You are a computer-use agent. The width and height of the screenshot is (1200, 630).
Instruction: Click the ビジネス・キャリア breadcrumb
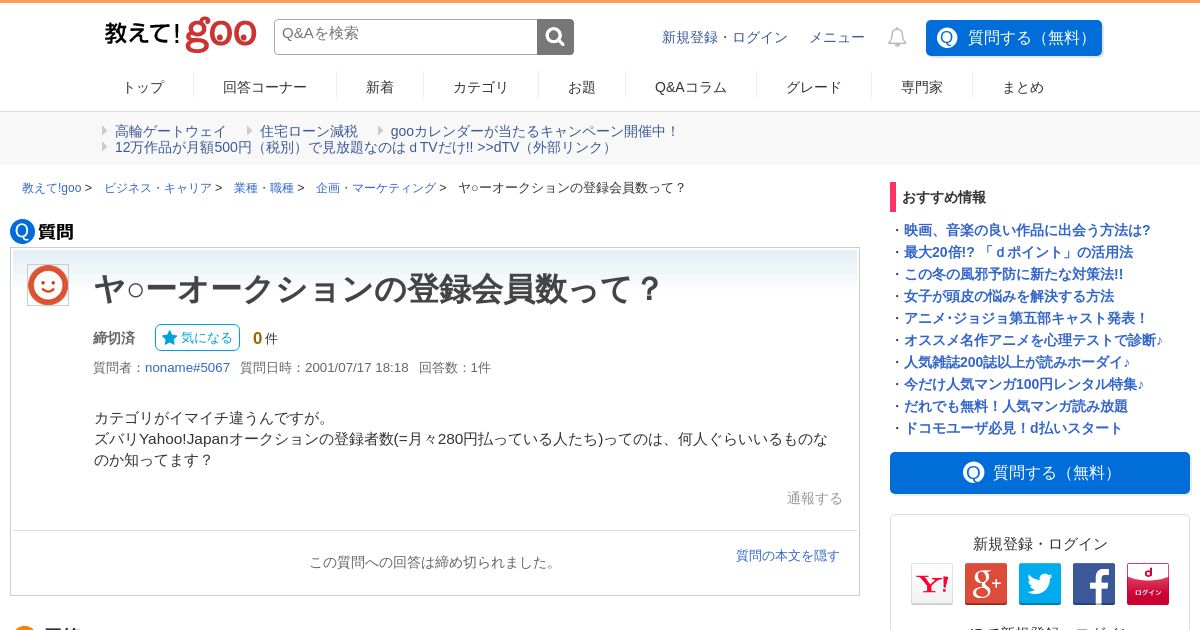[158, 188]
